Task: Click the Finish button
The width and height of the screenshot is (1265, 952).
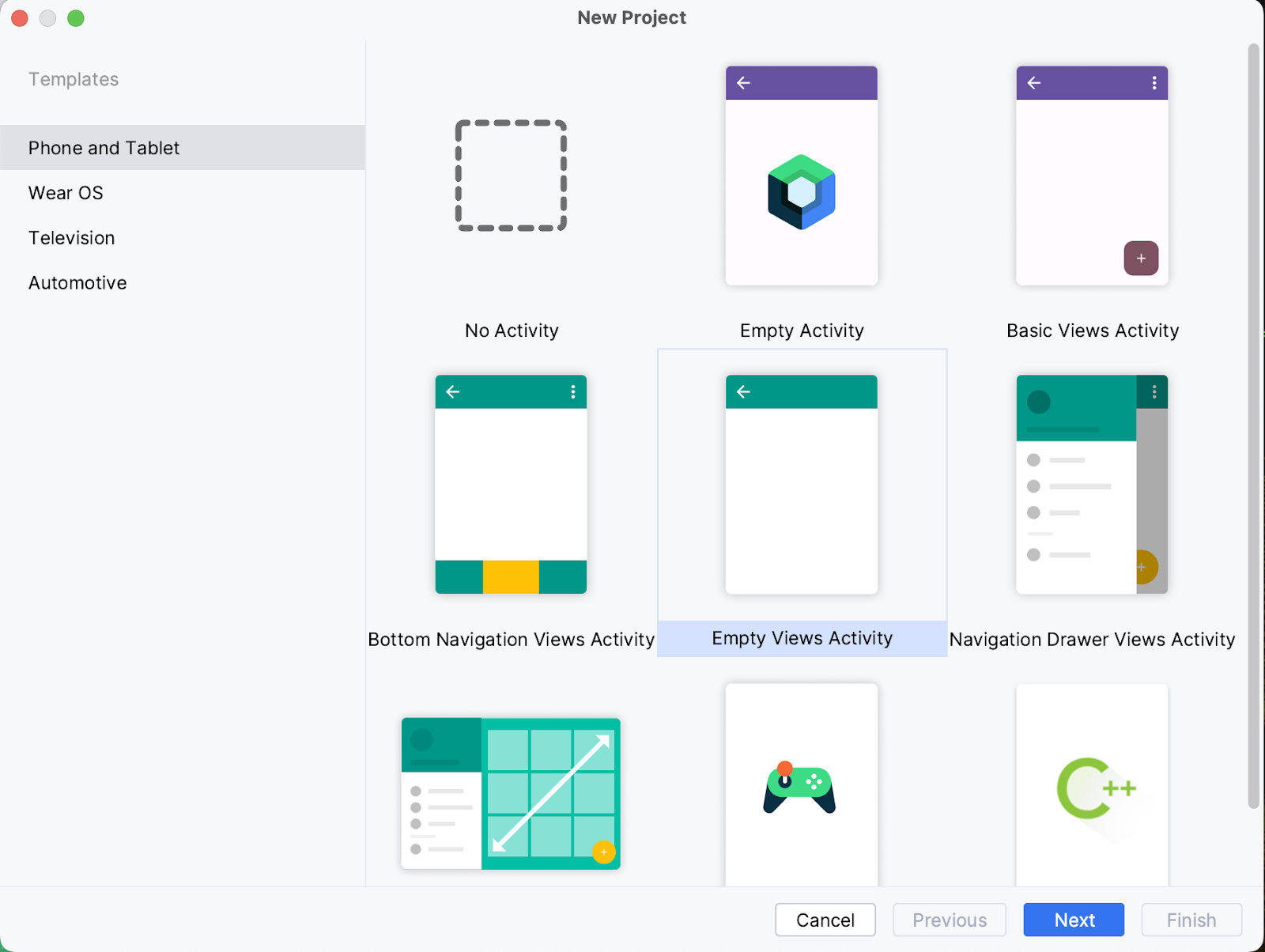Action: coord(1191,920)
